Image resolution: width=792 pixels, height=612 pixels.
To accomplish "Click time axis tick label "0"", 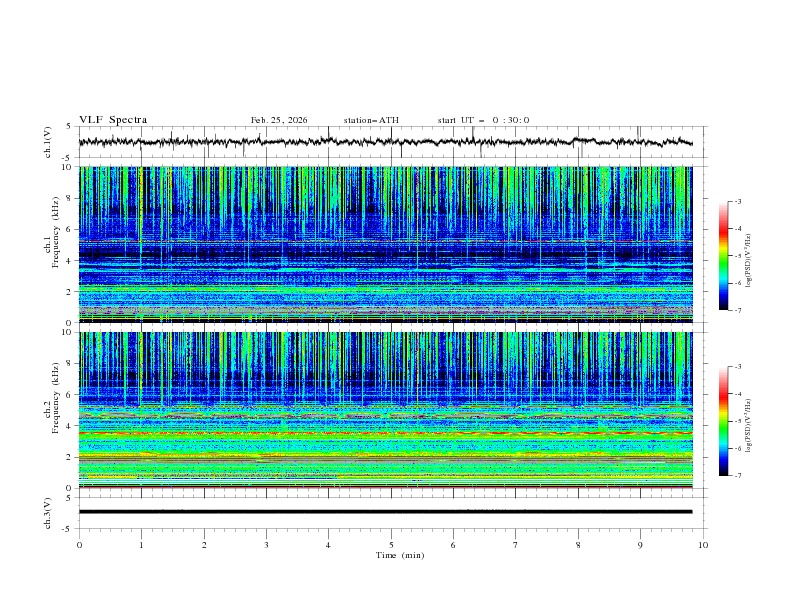I will 79,545.
